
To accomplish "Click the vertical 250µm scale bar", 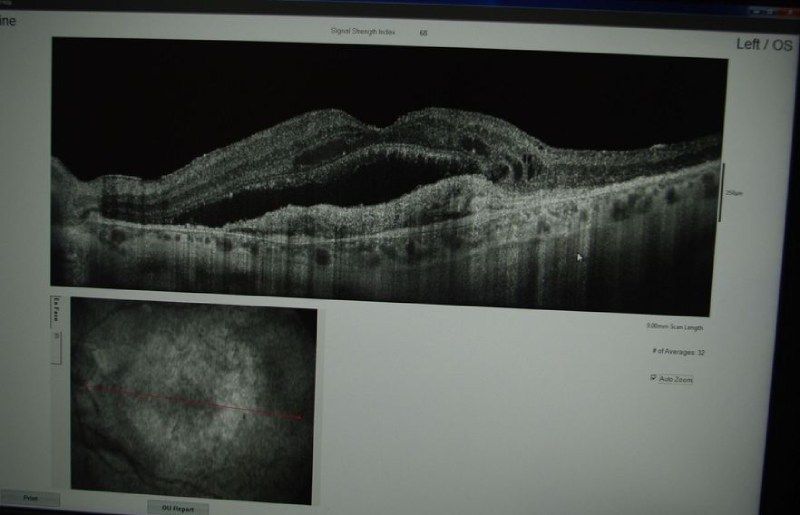I will click(x=721, y=192).
